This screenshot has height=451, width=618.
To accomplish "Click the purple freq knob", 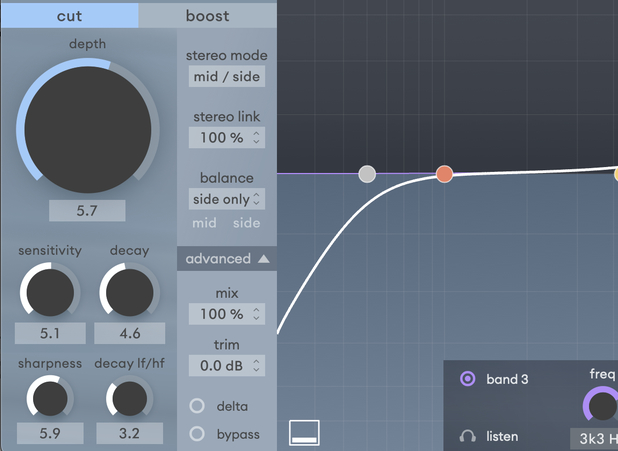I will click(x=601, y=405).
